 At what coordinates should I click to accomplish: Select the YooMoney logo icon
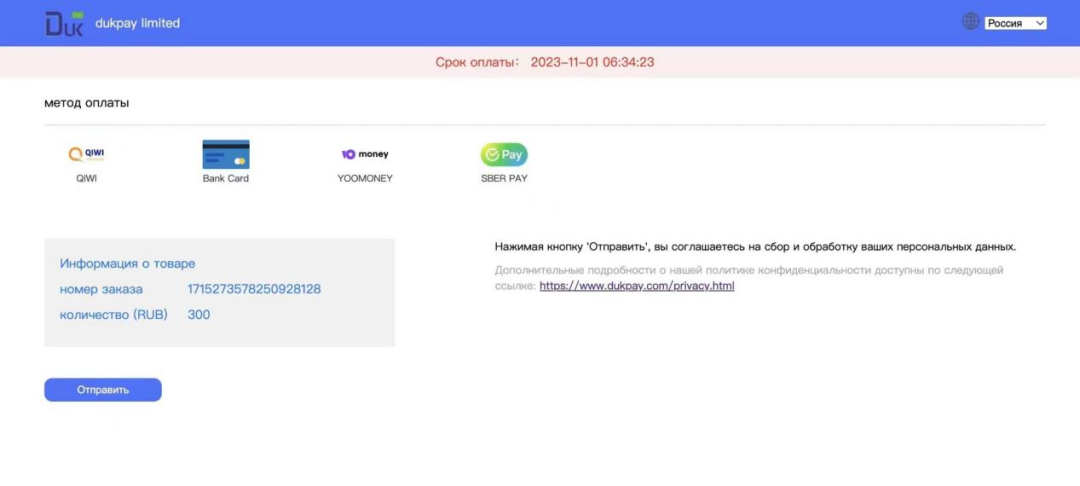click(x=365, y=154)
